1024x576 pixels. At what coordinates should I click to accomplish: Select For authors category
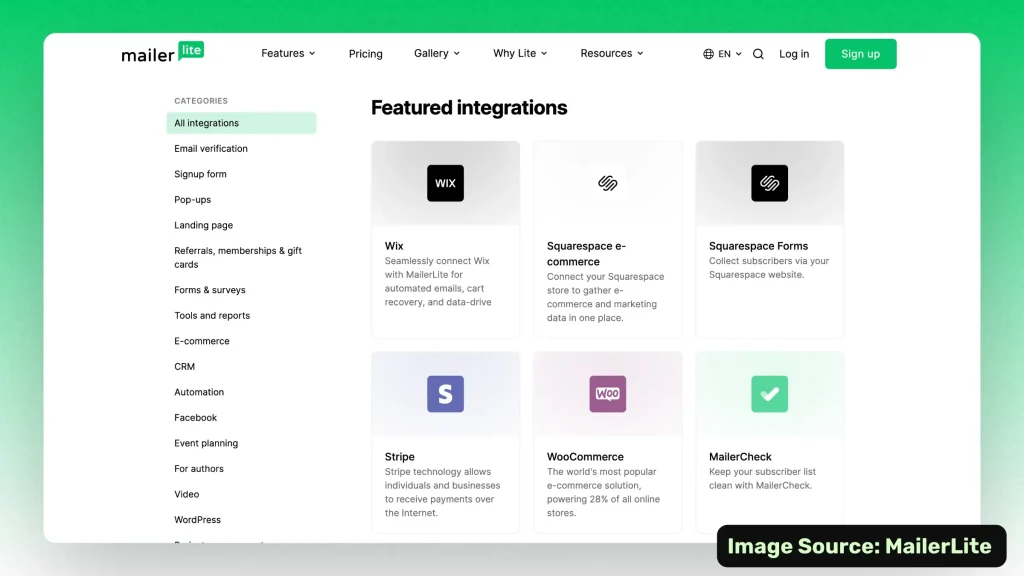pos(199,468)
